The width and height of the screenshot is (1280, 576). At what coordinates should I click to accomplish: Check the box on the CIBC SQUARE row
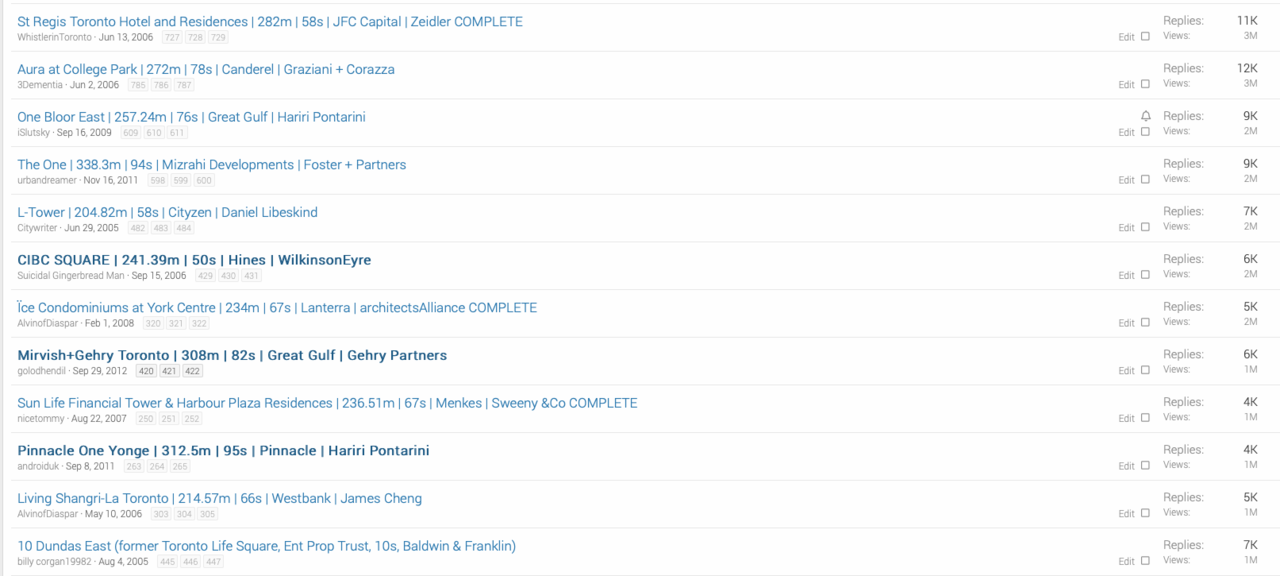tap(1145, 275)
